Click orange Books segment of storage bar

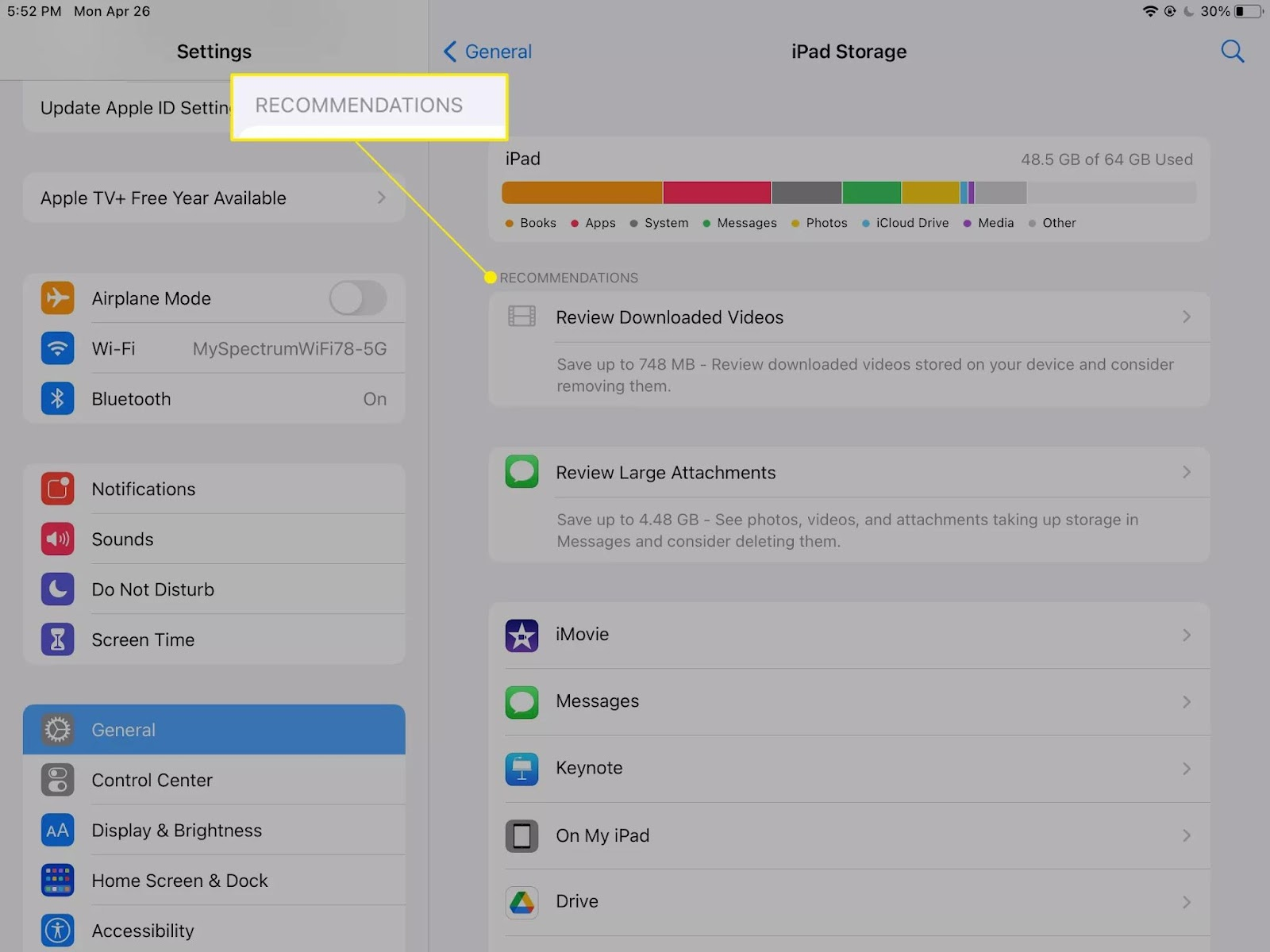pos(582,193)
